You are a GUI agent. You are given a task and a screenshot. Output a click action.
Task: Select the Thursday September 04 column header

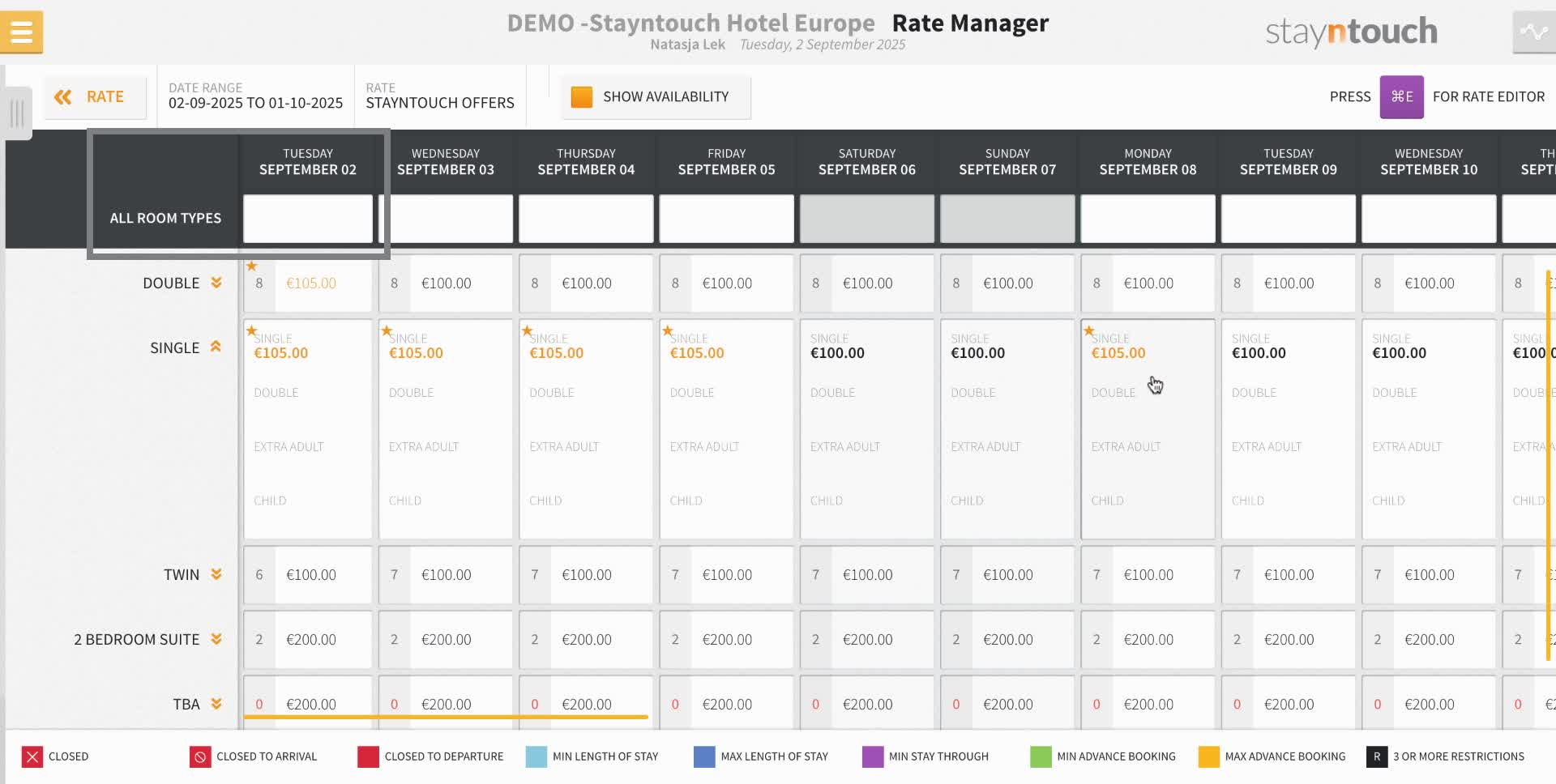point(586,162)
